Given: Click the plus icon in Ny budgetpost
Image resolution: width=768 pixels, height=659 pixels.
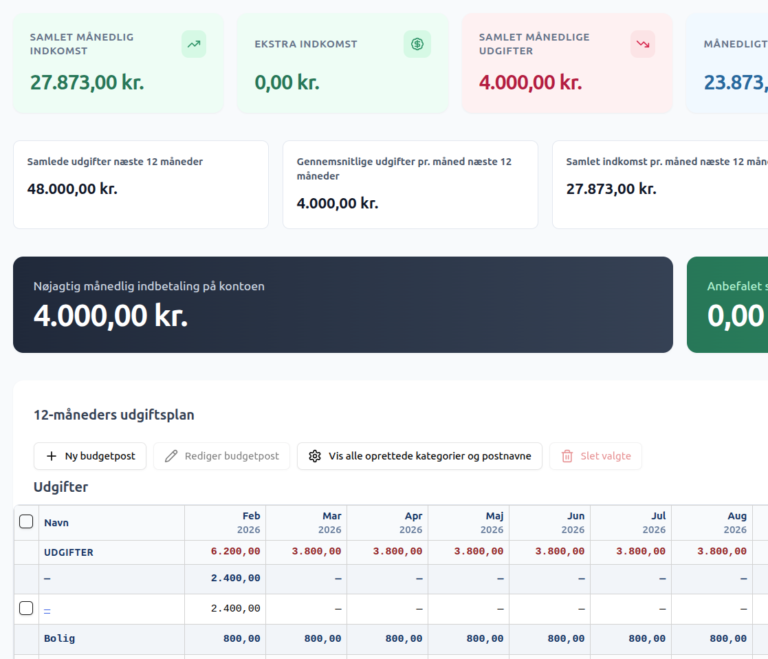Looking at the screenshot, I should tap(51, 456).
